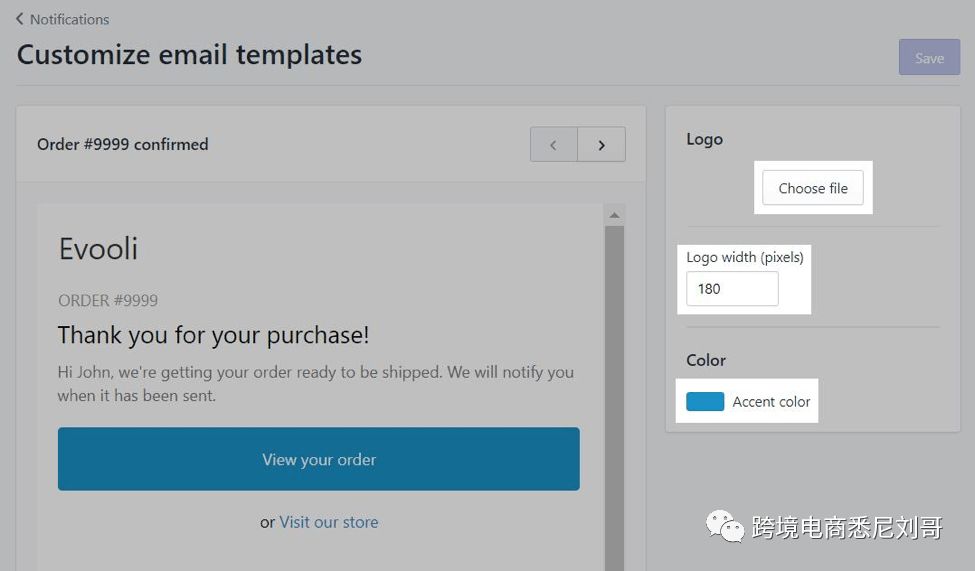Viewport: 975px width, 571px height.
Task: Click the Customize email templates page heading
Action: 189,54
